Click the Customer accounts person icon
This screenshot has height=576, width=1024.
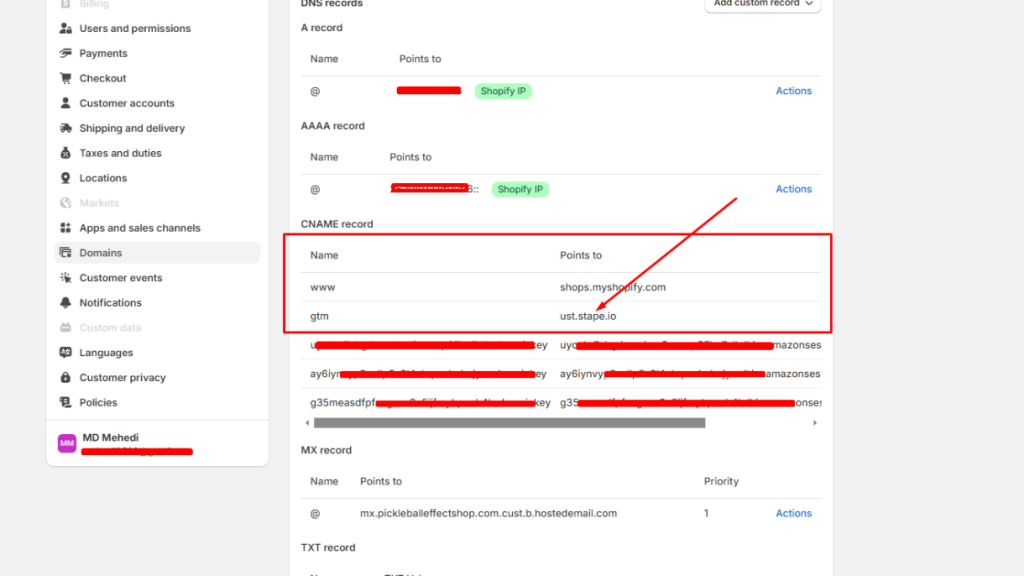click(x=65, y=103)
